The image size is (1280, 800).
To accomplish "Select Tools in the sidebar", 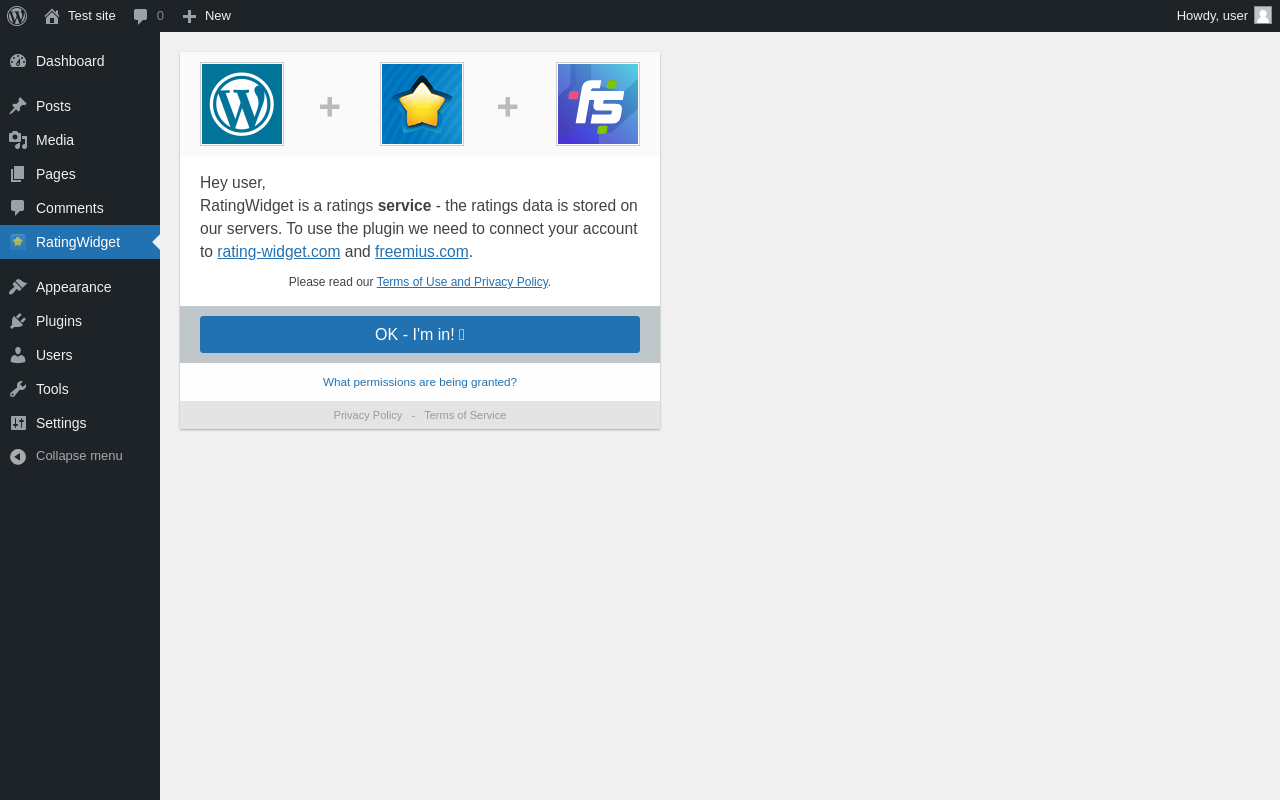I will 80,389.
